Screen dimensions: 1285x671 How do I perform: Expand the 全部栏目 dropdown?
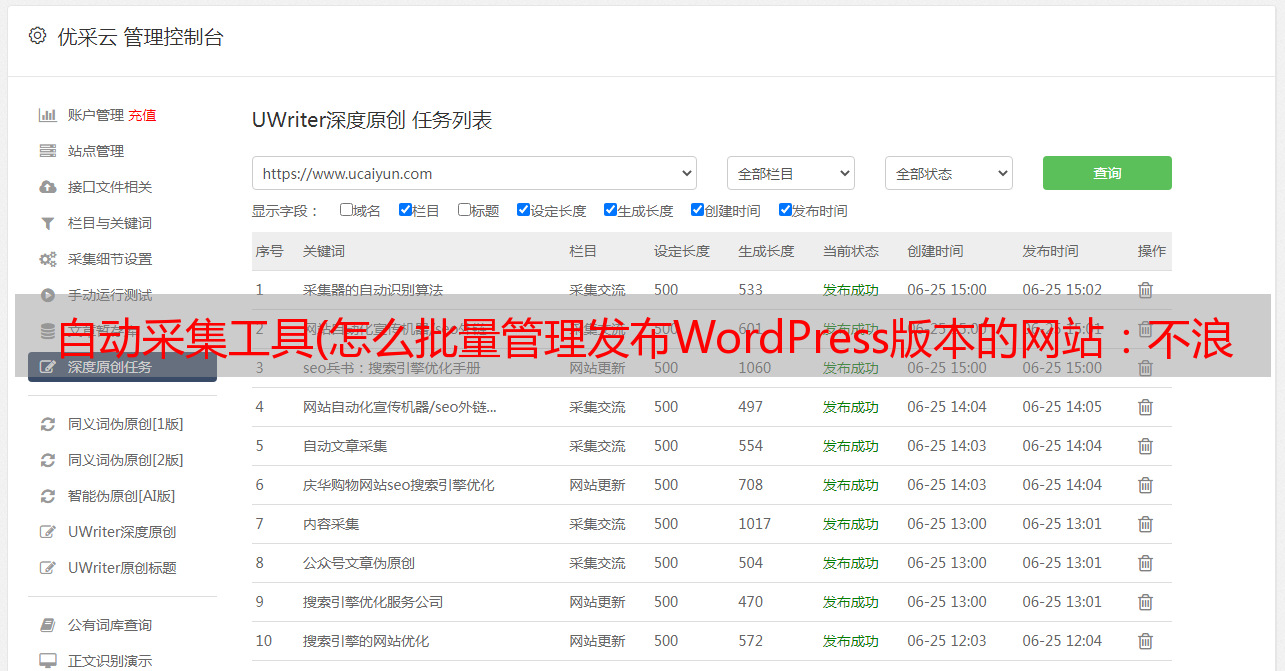click(x=790, y=173)
